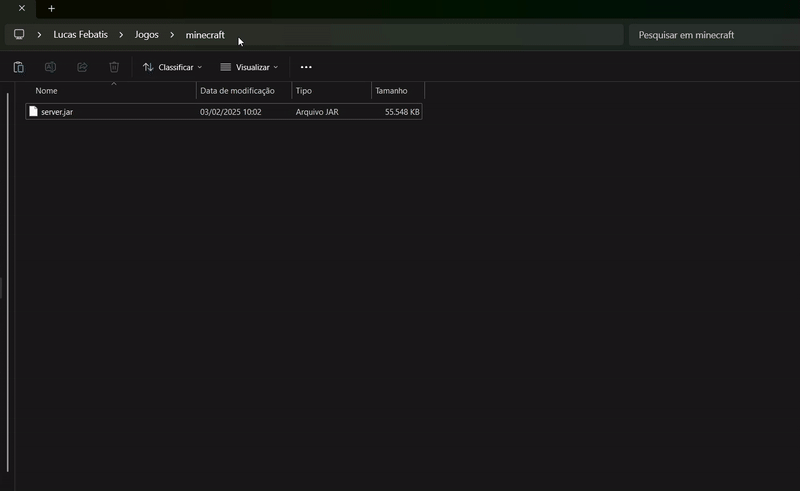Screen dimensions: 800x491
Task: Click the This PC monitor icon in address bar
Action: point(19,34)
